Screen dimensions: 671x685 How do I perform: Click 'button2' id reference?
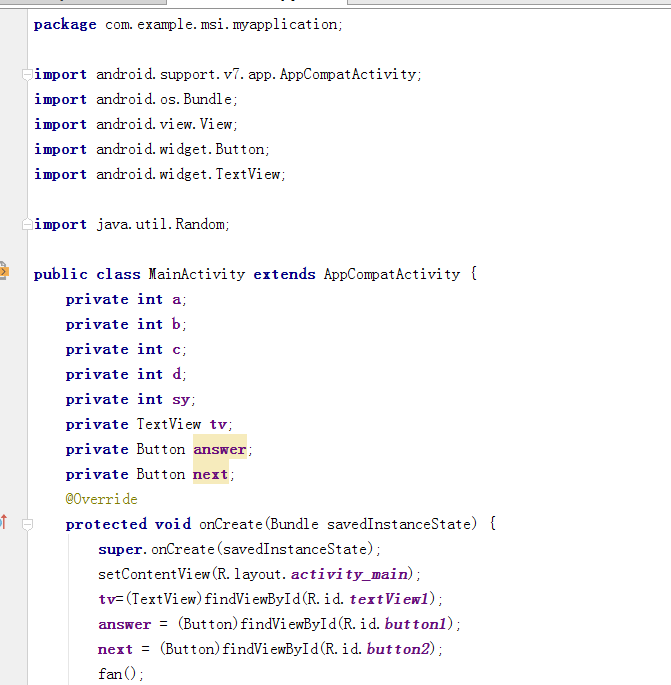pyautogui.click(x=398, y=649)
